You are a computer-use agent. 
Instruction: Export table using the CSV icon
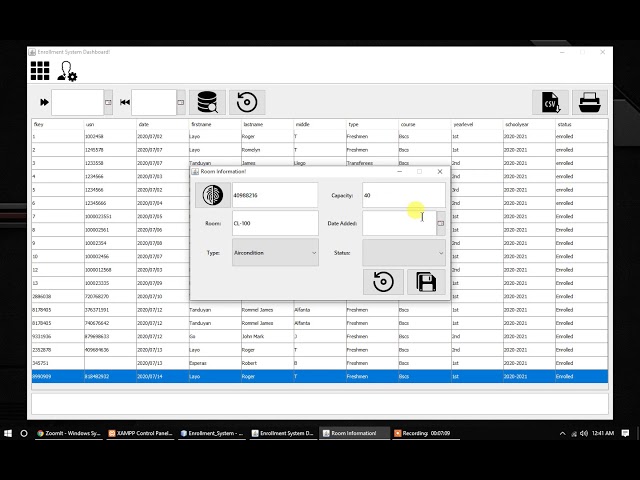pyautogui.click(x=549, y=102)
